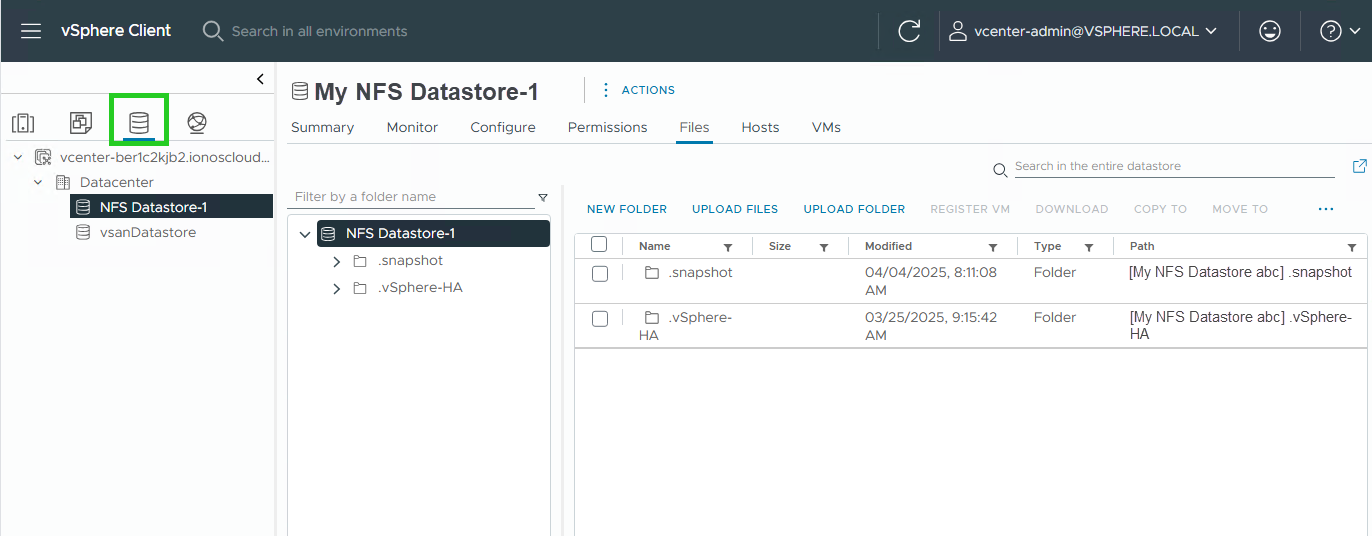Switch to VMs and Templates inventory view
Image resolution: width=1372 pixels, height=536 pixels.
click(x=81, y=123)
